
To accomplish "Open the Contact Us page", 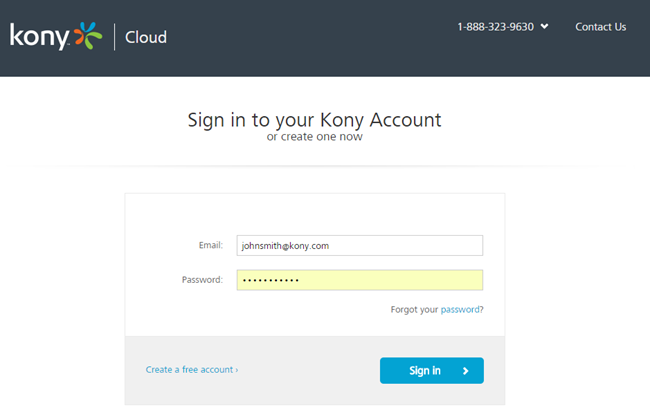I will pos(600,27).
